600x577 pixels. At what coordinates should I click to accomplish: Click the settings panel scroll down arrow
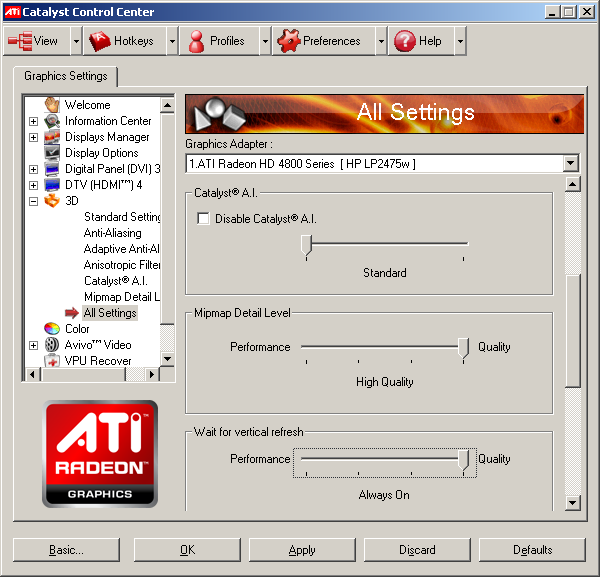[x=573, y=502]
